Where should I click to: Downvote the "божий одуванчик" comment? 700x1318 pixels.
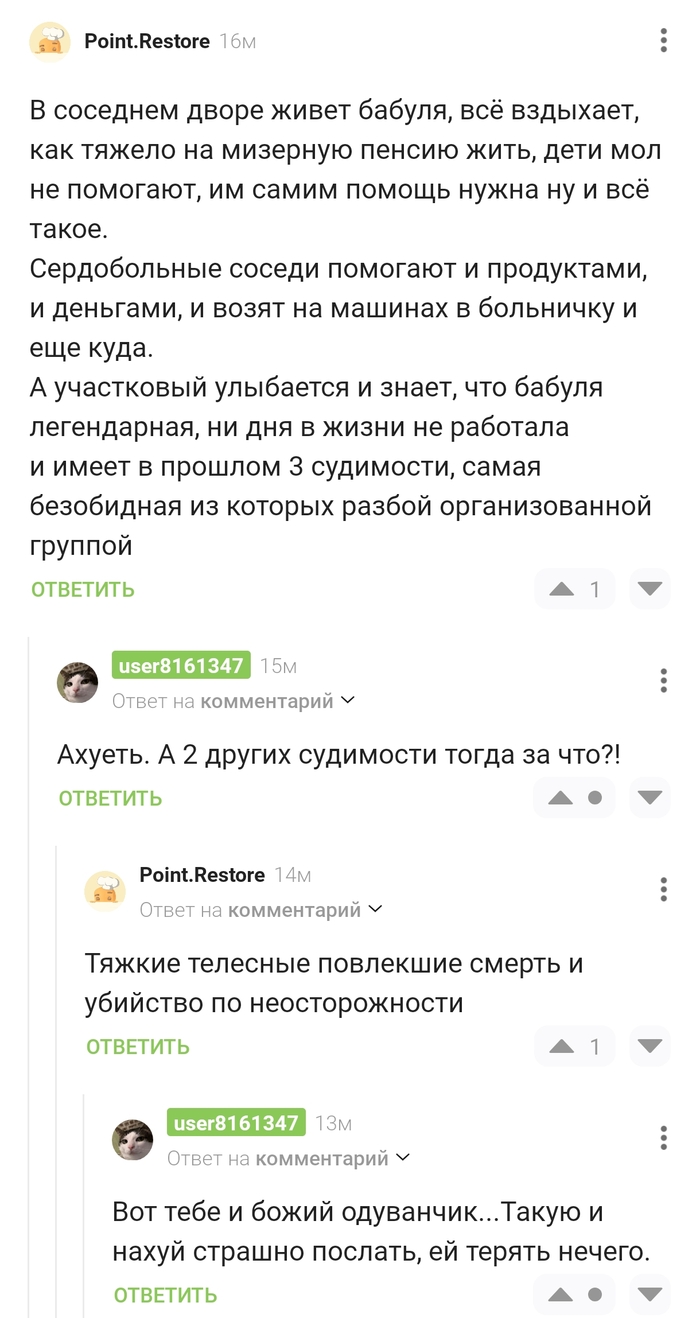click(650, 1295)
